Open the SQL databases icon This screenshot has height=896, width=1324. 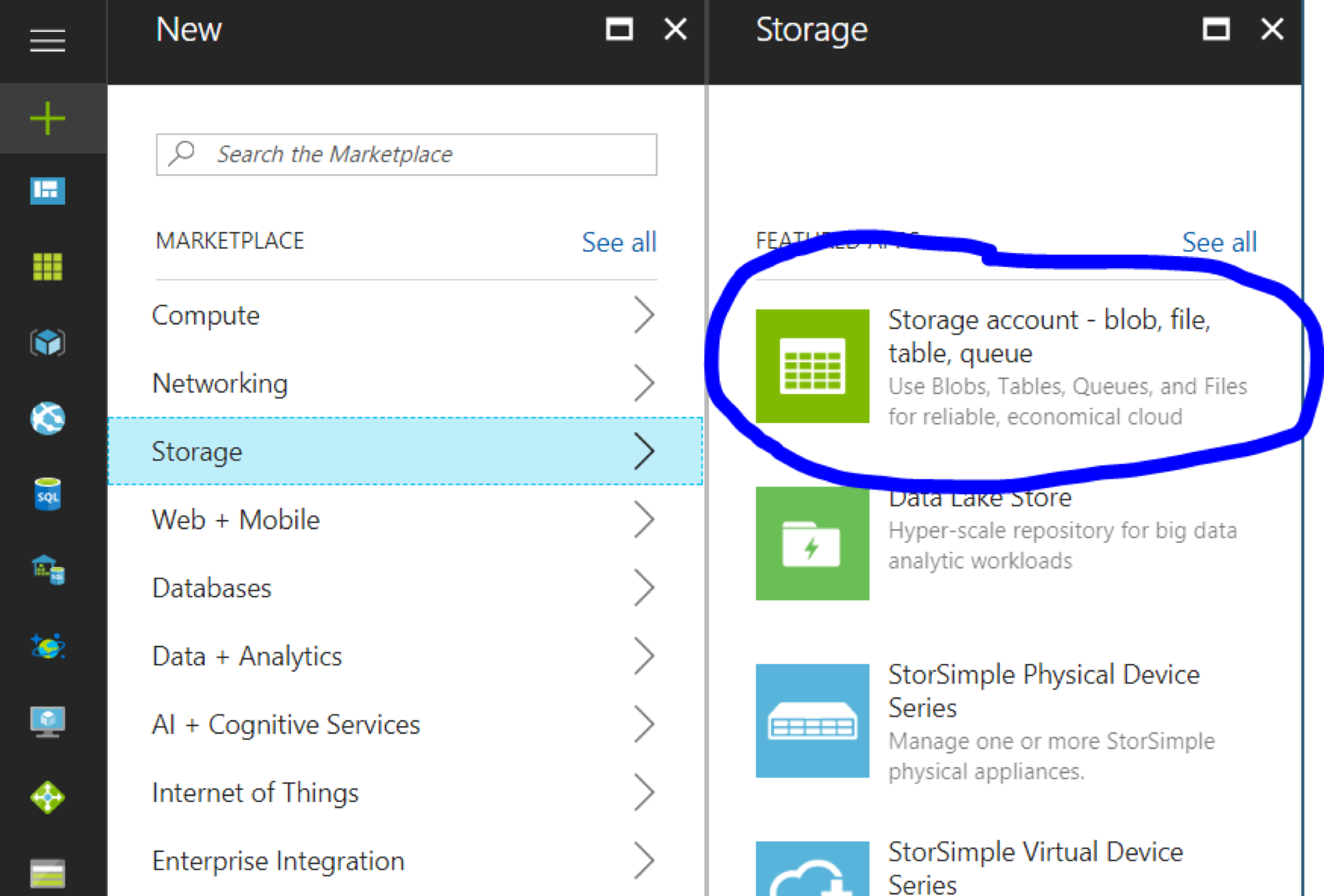click(x=48, y=495)
